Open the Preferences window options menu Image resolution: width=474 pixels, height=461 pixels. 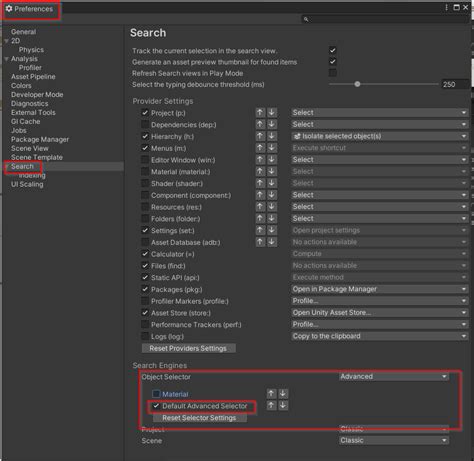(446, 7)
